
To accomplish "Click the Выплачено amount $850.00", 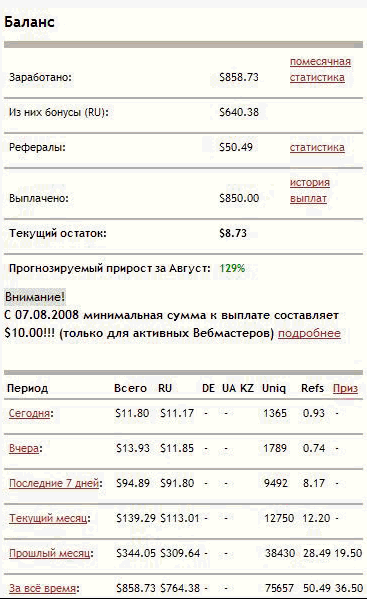I will [x=239, y=198].
